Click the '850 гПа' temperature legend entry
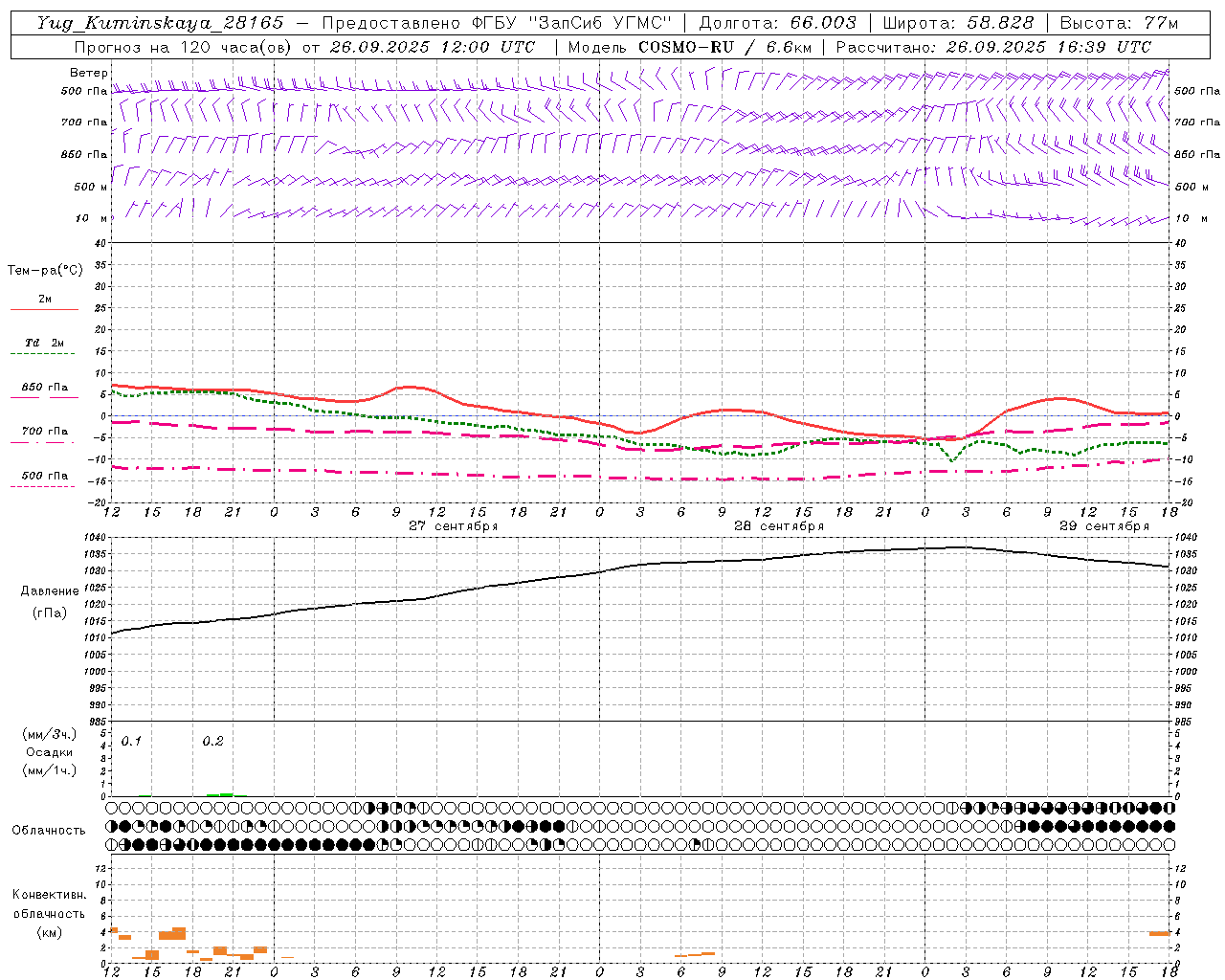The width and height of the screenshot is (1225, 980). pyautogui.click(x=44, y=388)
